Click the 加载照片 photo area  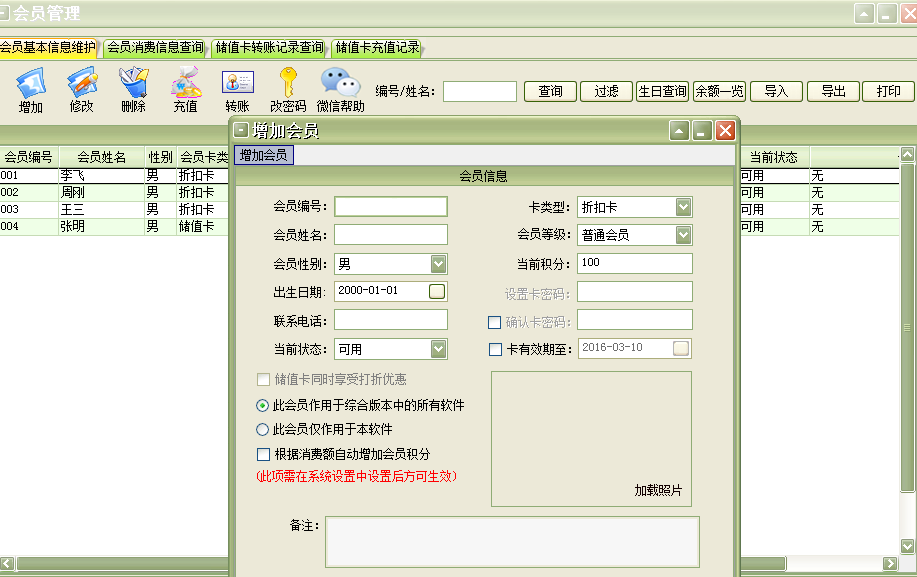coord(590,439)
